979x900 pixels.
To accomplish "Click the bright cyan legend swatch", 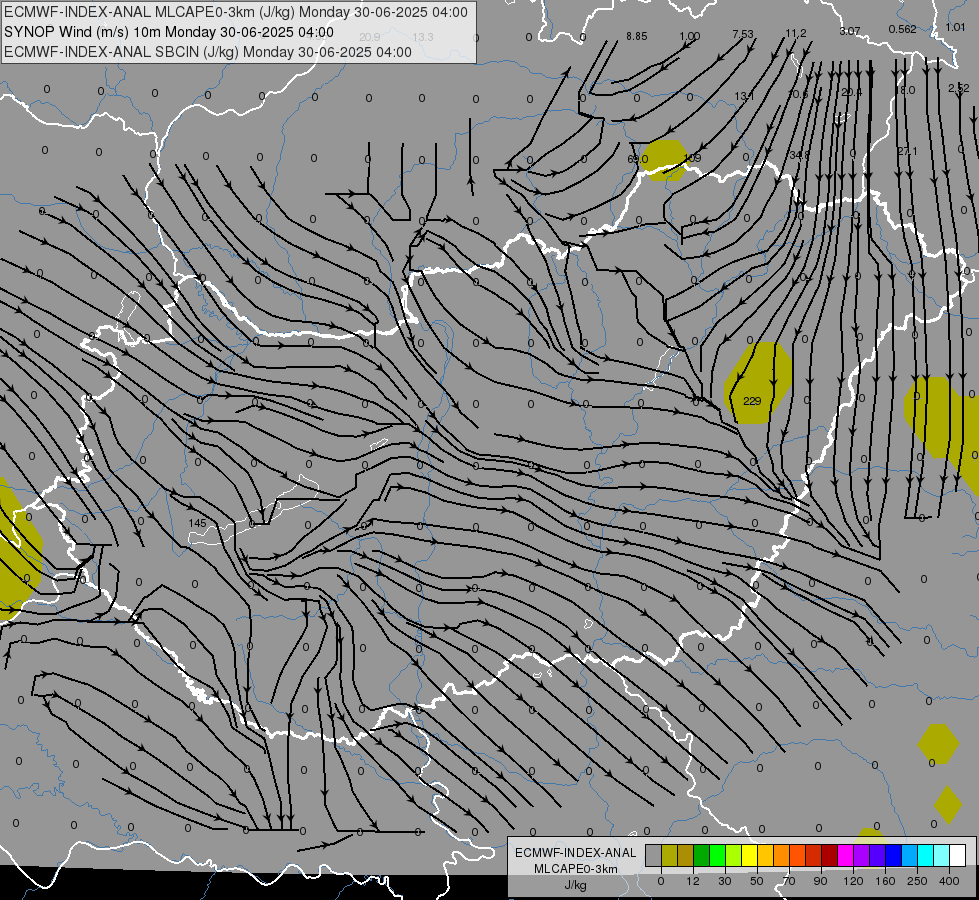I will tap(926, 856).
